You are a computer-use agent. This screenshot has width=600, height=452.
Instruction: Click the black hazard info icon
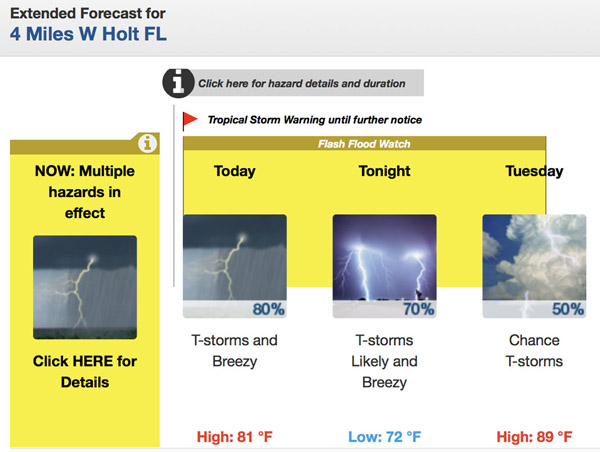[178, 83]
